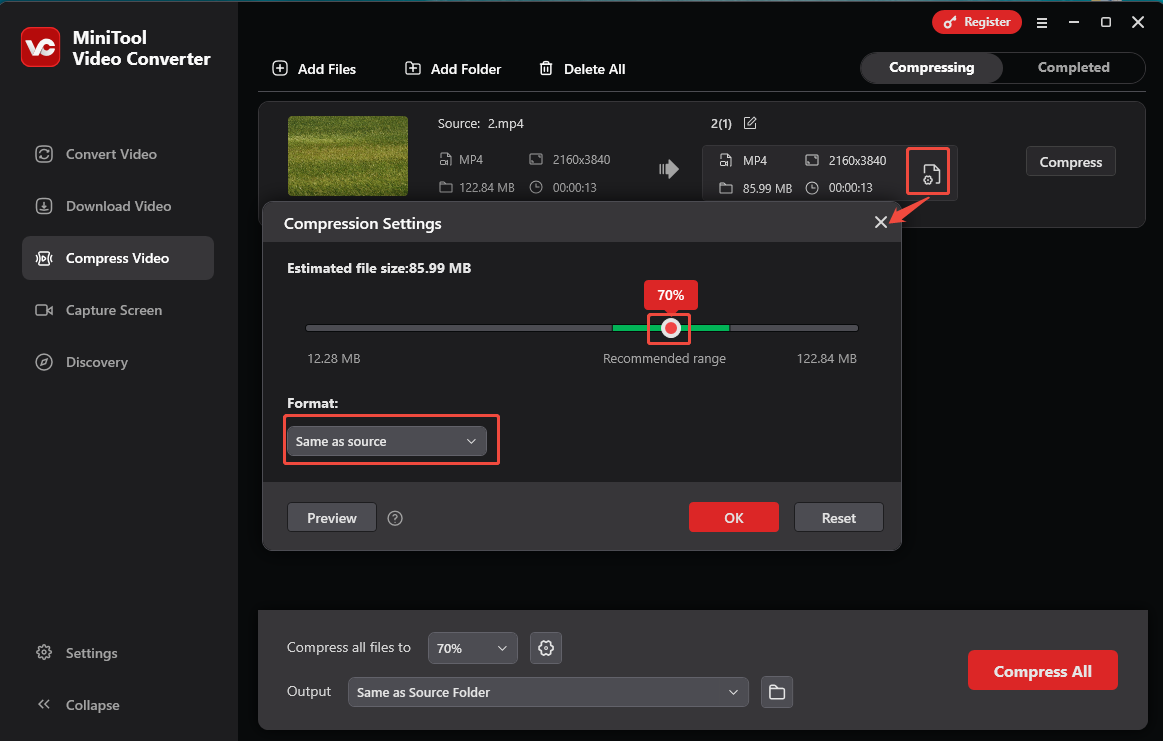Close the Compression Settings dialog
The image size is (1163, 741).
click(880, 223)
